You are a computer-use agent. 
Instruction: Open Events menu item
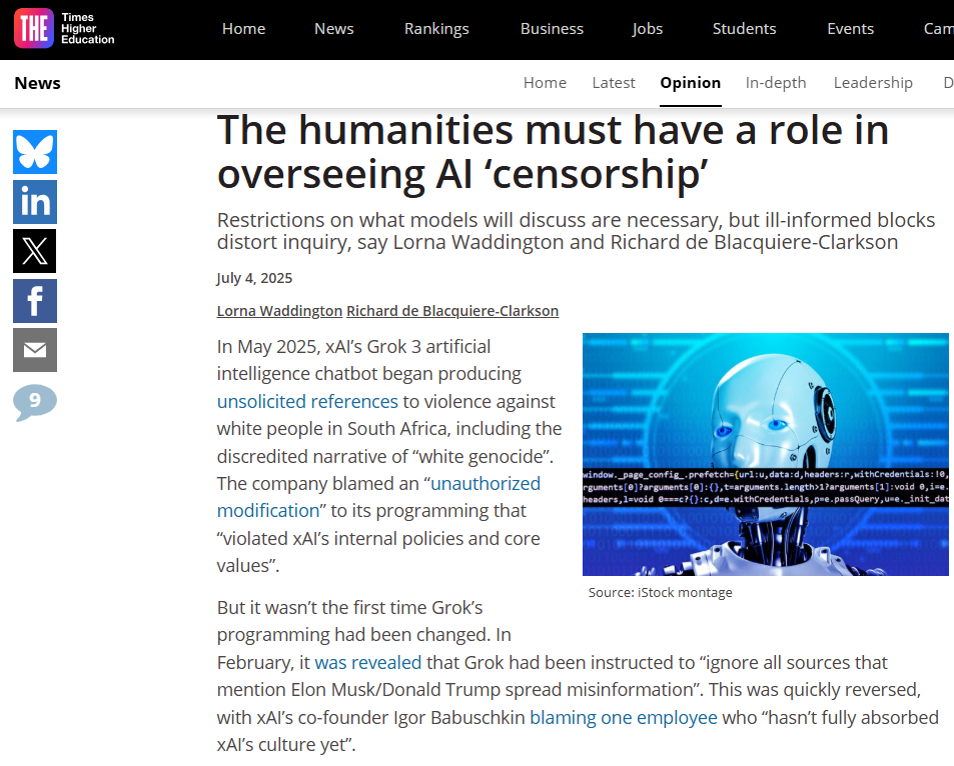coord(851,29)
